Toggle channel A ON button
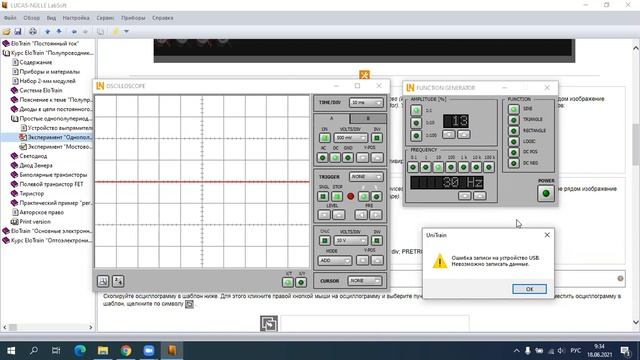This screenshot has width=640, height=360. tap(325, 138)
